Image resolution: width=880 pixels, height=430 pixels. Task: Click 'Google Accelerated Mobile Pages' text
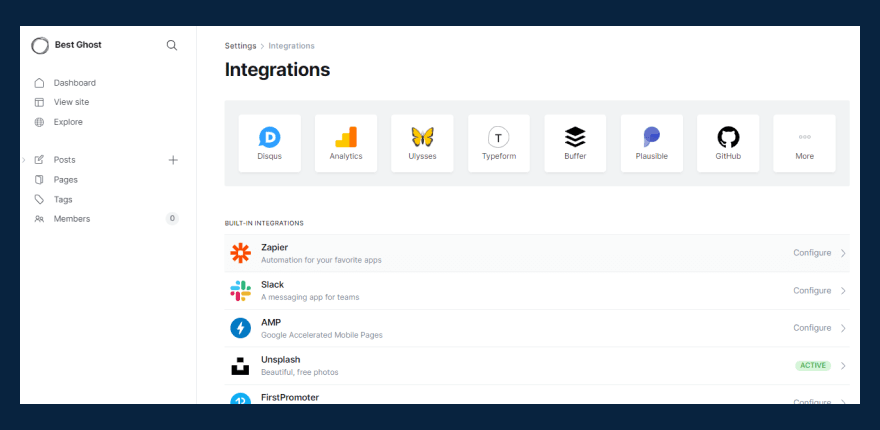tap(322, 335)
